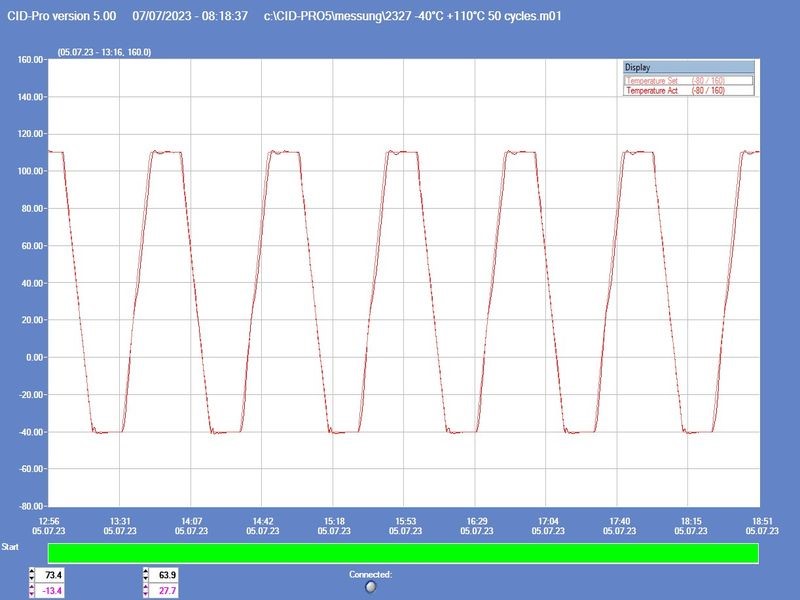Click the 140.00 y-axis label

click(x=31, y=97)
